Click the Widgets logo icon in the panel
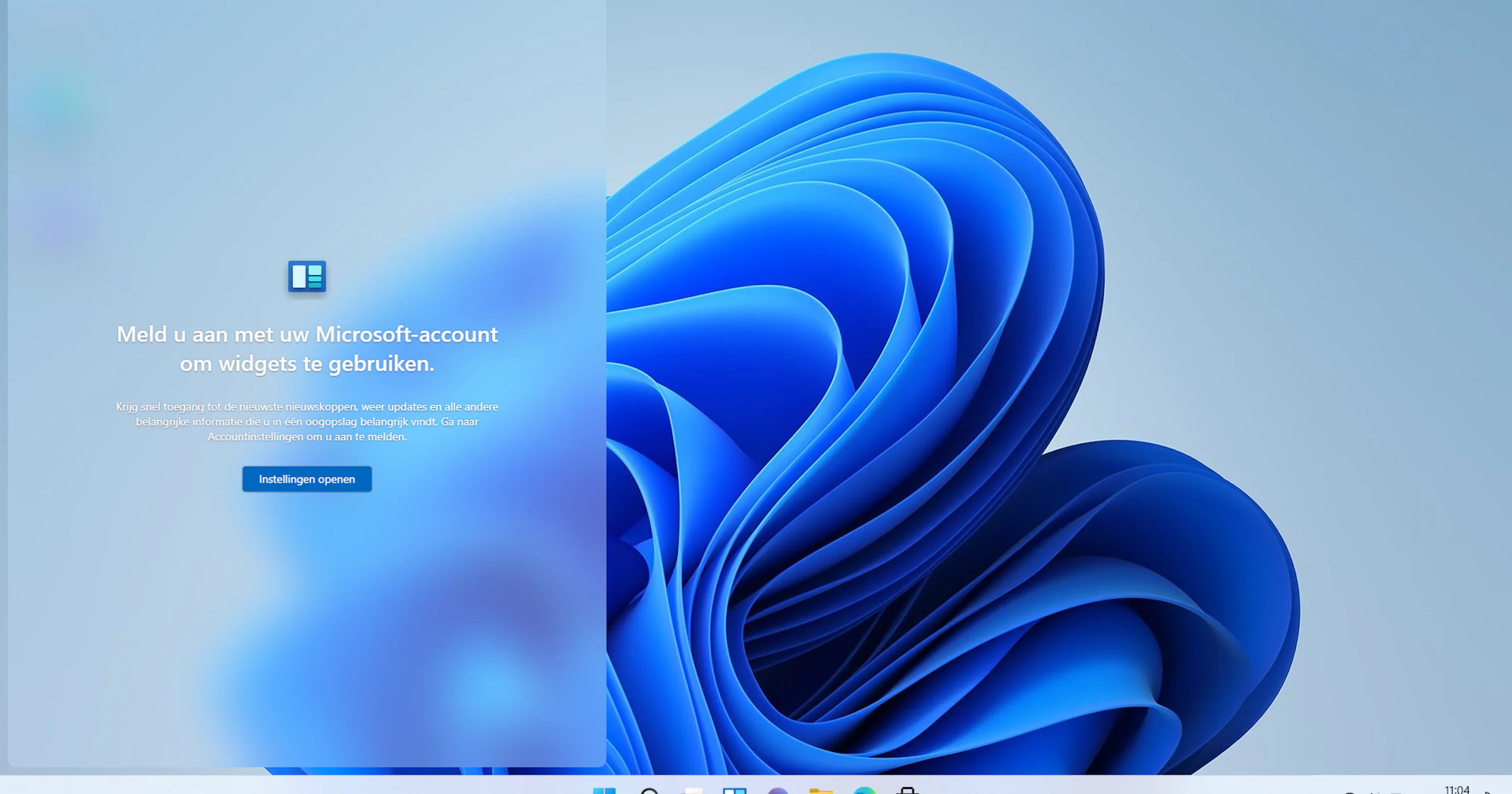 tap(307, 276)
